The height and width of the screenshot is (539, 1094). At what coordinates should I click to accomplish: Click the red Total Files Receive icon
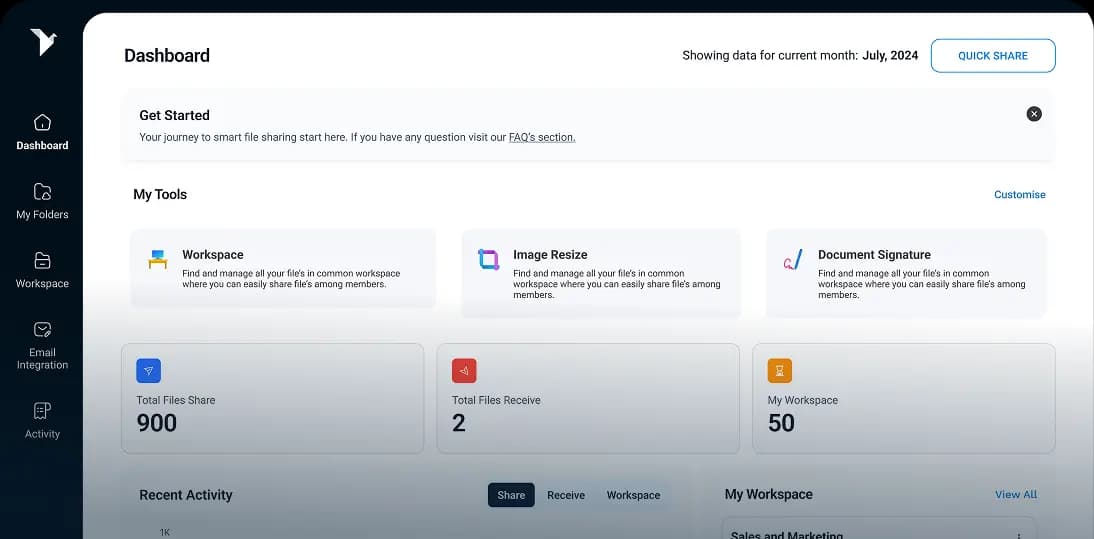[x=464, y=371]
